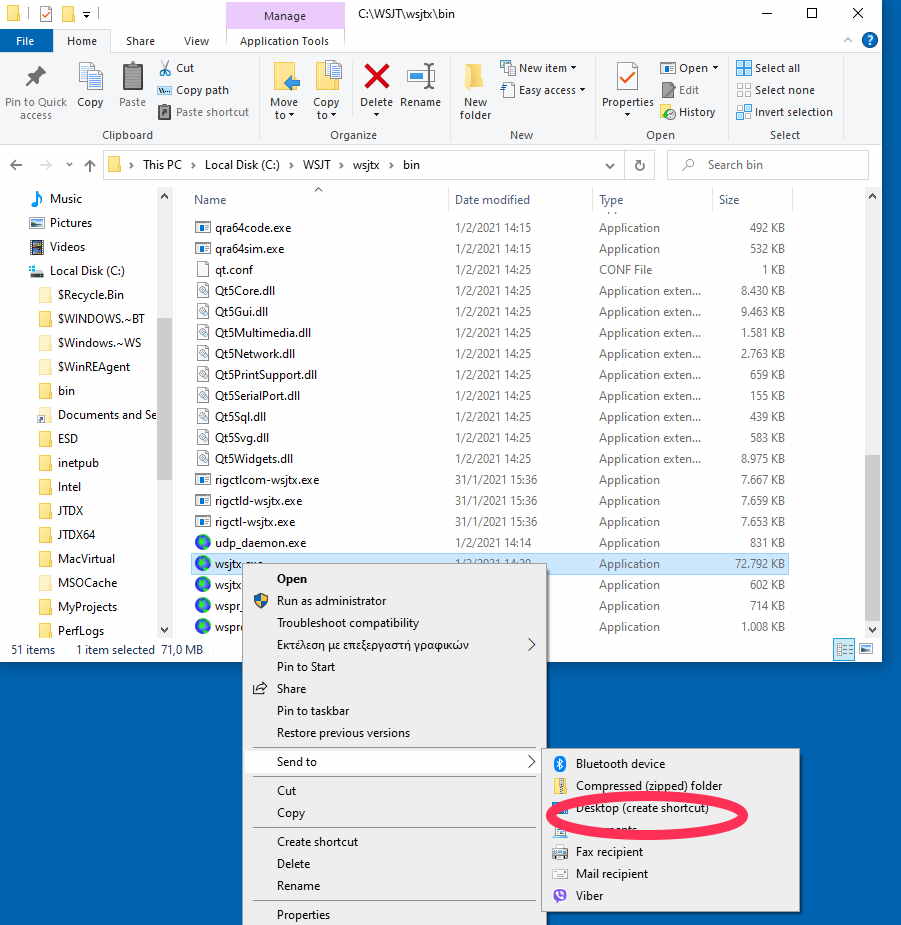Open recent locations dropdown arrow
Viewport: 901px width, 925px height.
(x=69, y=165)
